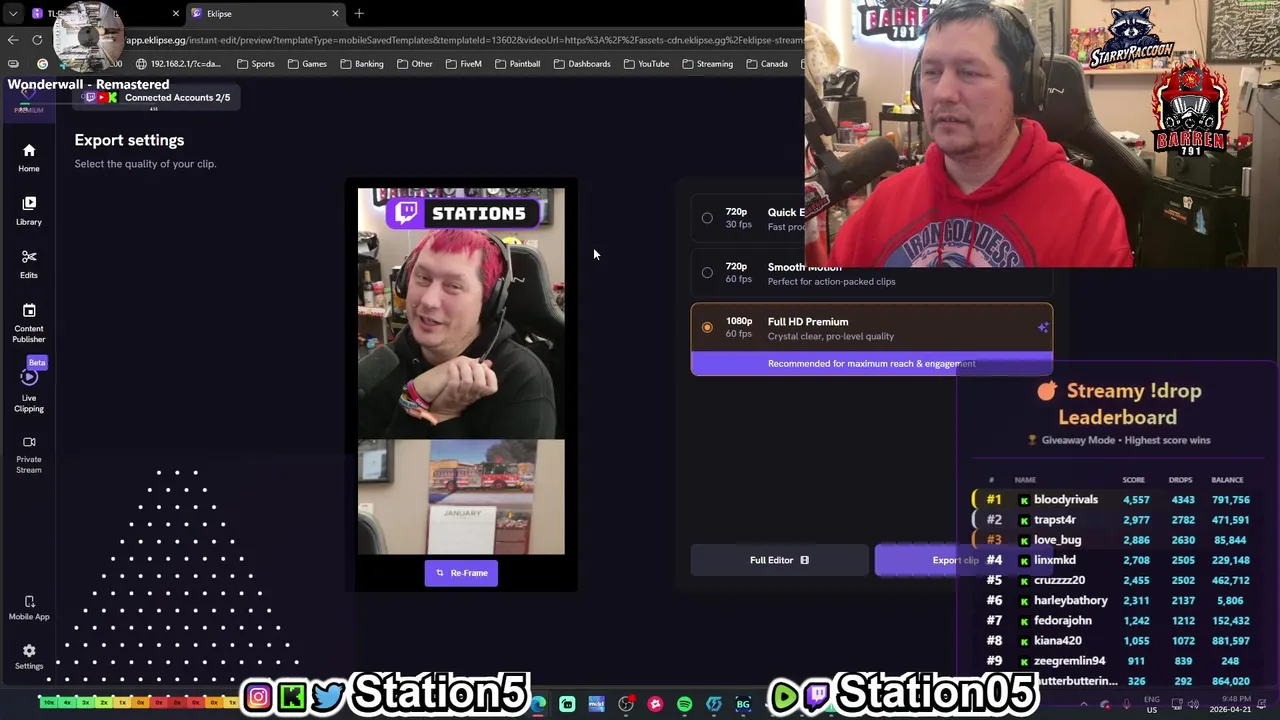The image size is (1280, 720).
Task: Click the ENG US language indicator
Action: pyautogui.click(x=1151, y=704)
